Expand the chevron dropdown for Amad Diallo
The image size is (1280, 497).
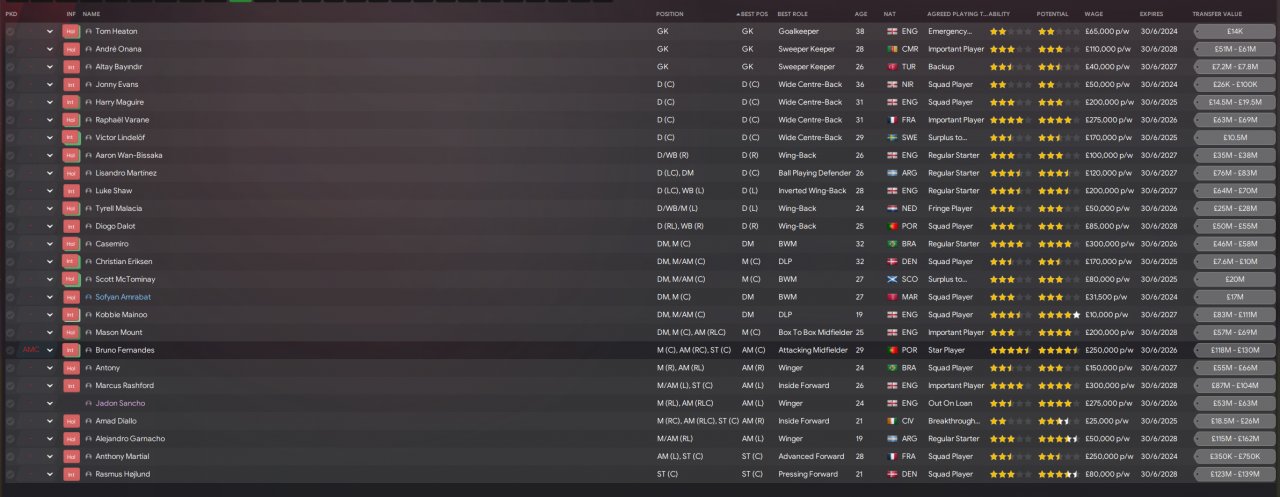coord(49,421)
